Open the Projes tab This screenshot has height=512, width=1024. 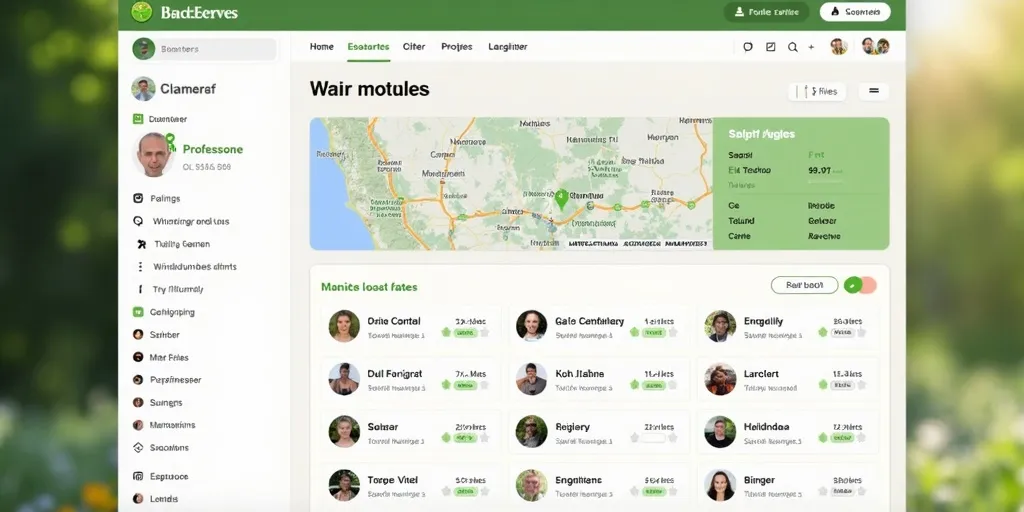(456, 47)
